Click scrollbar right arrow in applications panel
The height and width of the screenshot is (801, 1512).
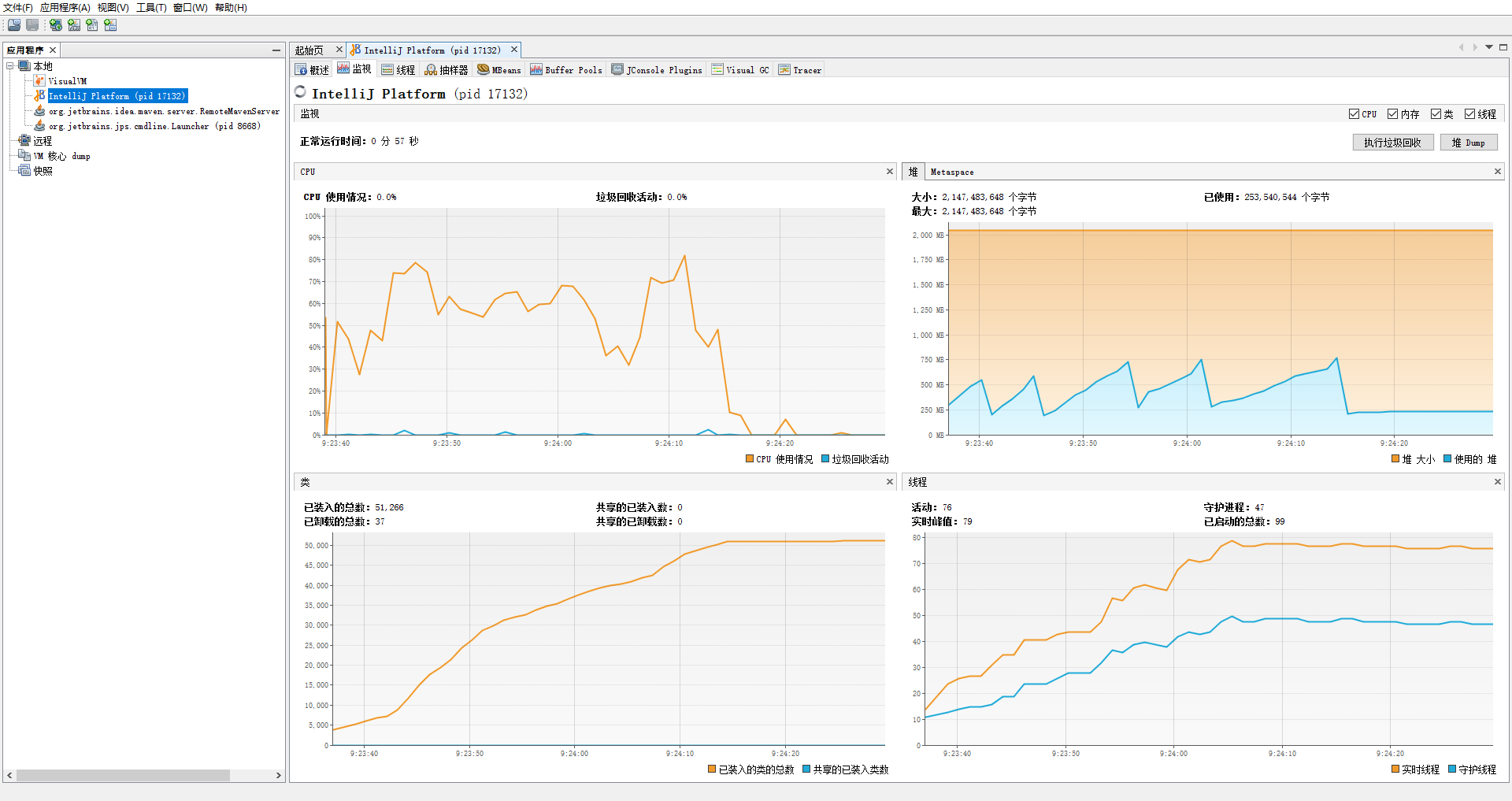coord(279,776)
